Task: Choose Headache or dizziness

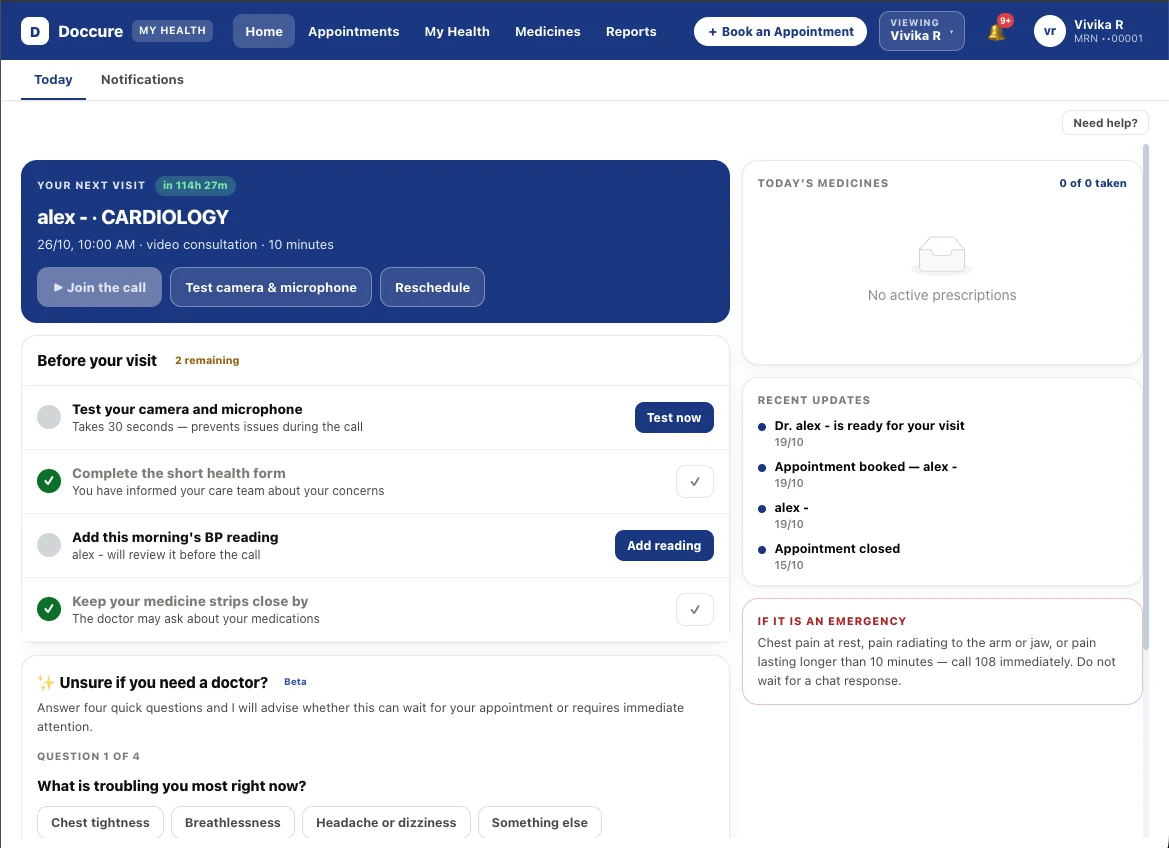Action: tap(386, 823)
